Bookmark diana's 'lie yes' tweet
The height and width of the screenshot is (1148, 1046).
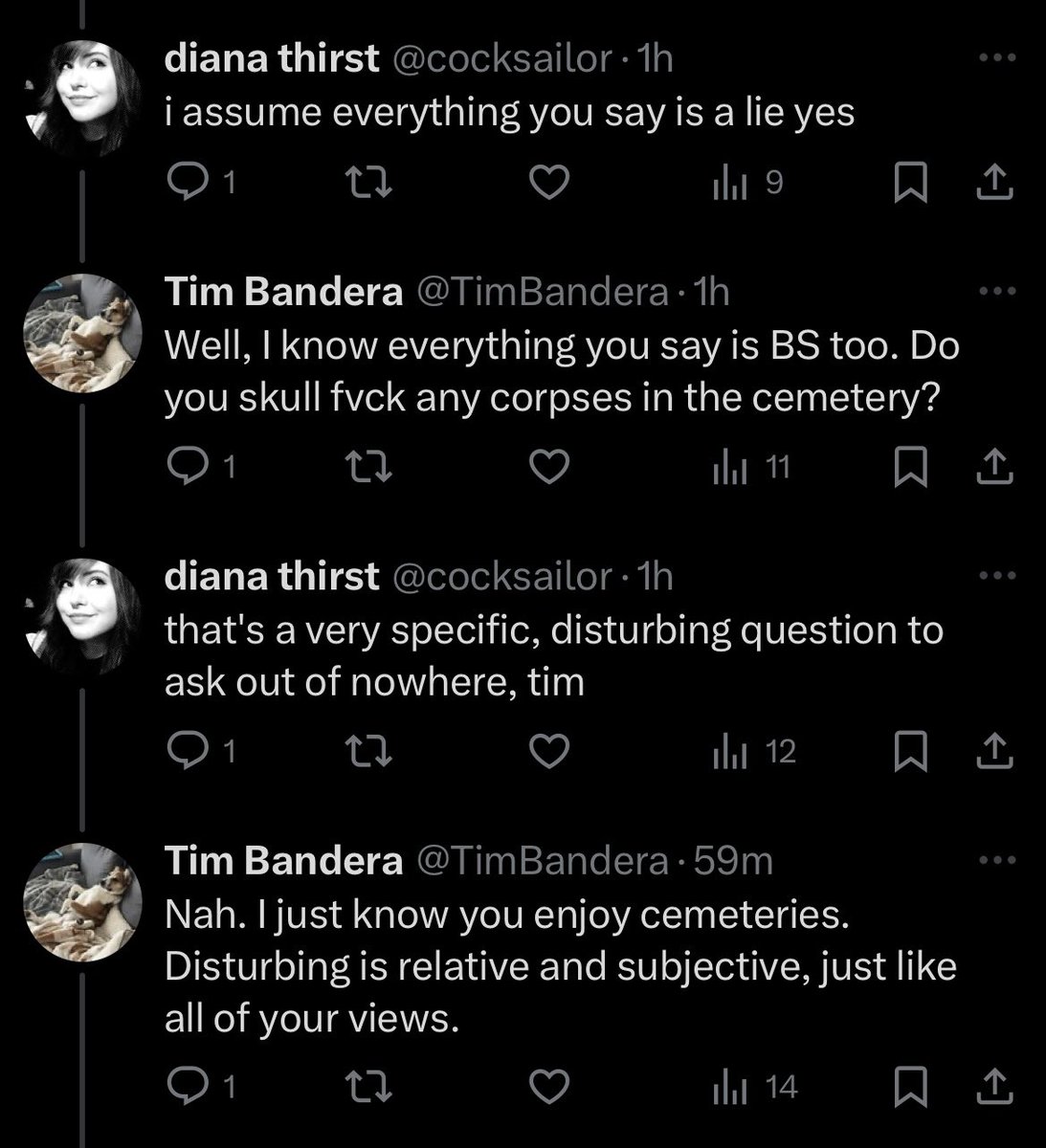click(910, 182)
